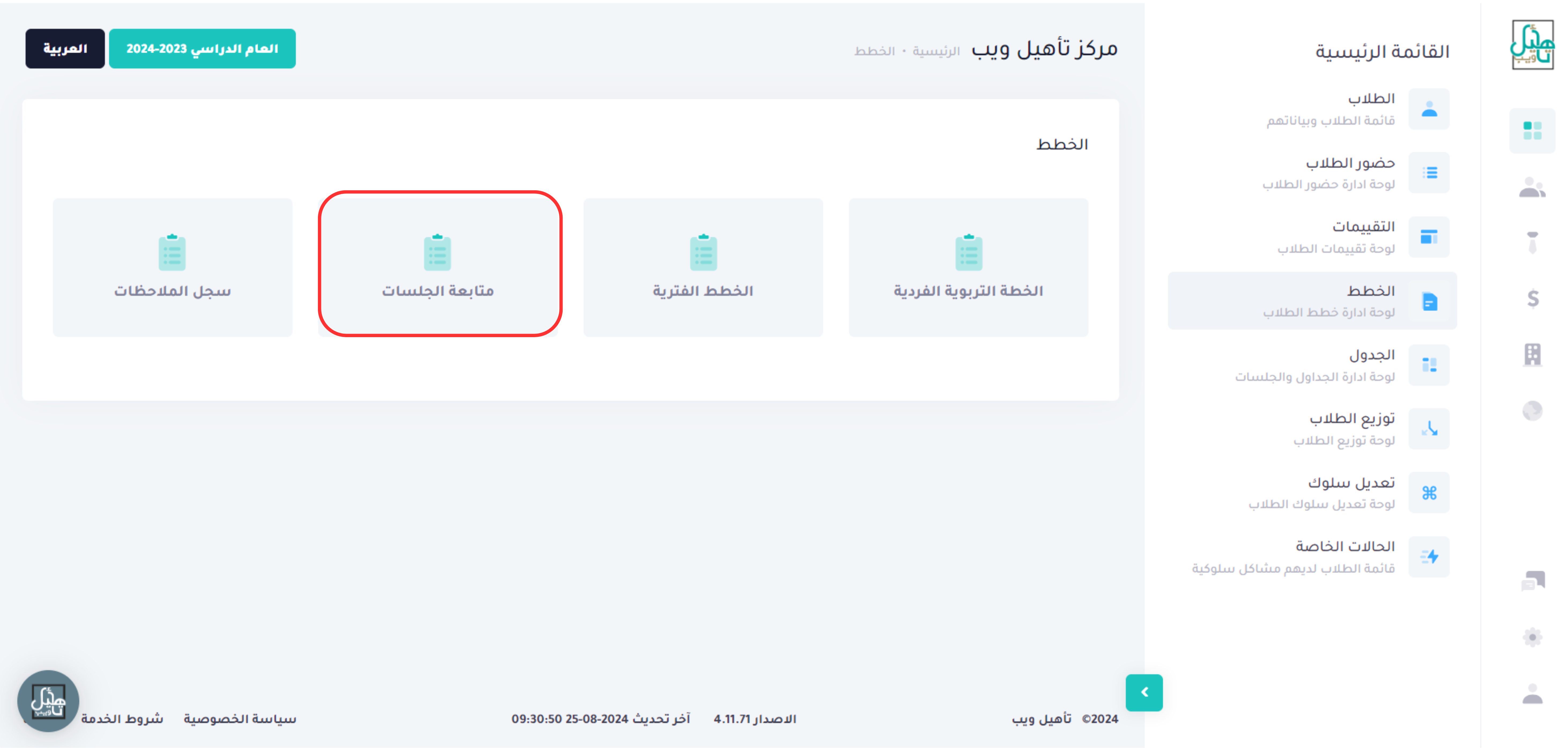
Task: Click the الاصدار 4.11.71 version text
Action: pyautogui.click(x=755, y=719)
